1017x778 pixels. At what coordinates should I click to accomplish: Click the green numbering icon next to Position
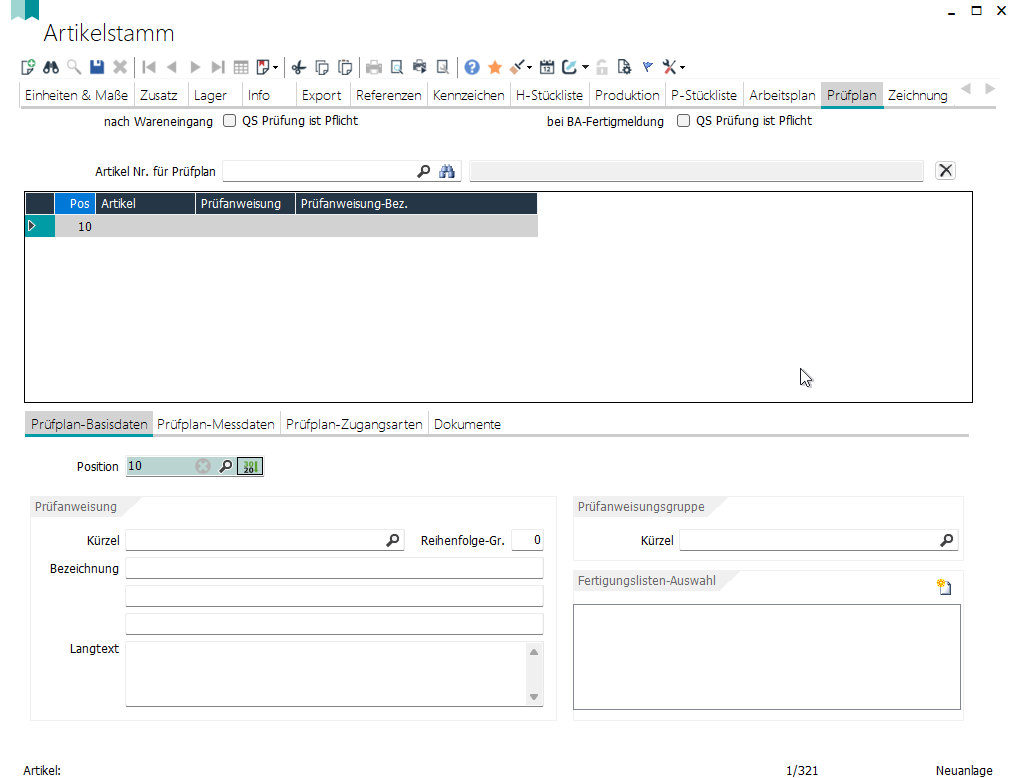click(250, 466)
